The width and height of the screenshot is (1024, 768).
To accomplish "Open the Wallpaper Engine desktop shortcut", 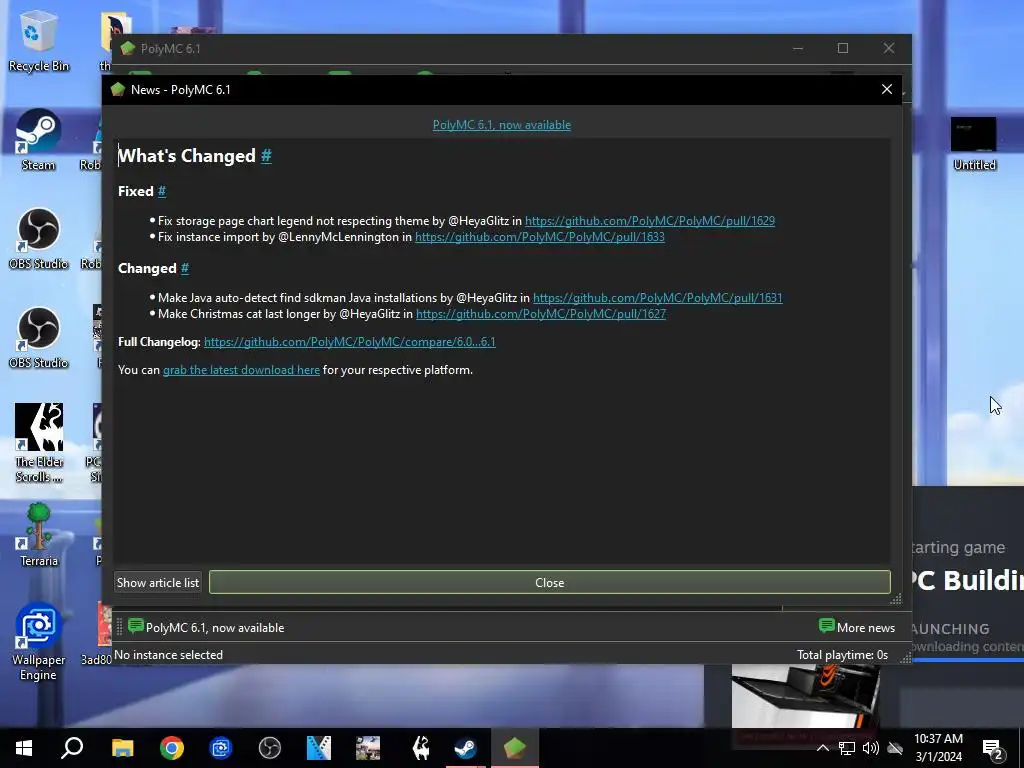I will pos(38,641).
